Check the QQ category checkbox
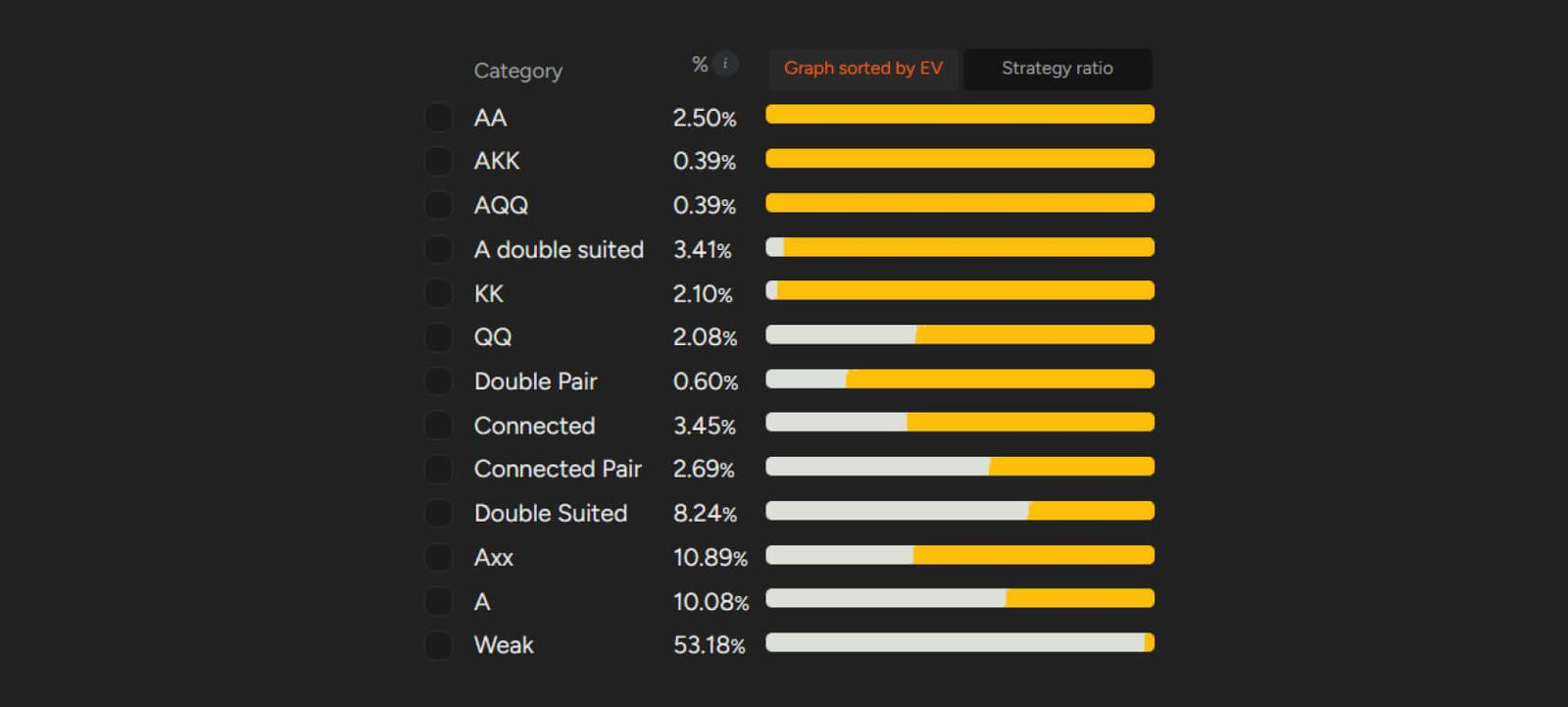Viewport: 1568px width, 707px height. pos(438,337)
